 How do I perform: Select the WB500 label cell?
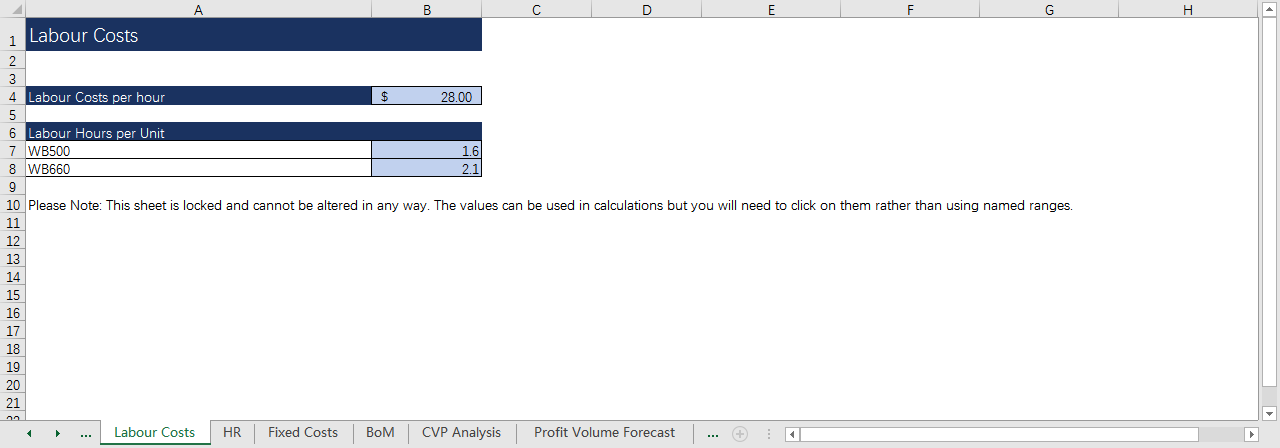click(198, 151)
